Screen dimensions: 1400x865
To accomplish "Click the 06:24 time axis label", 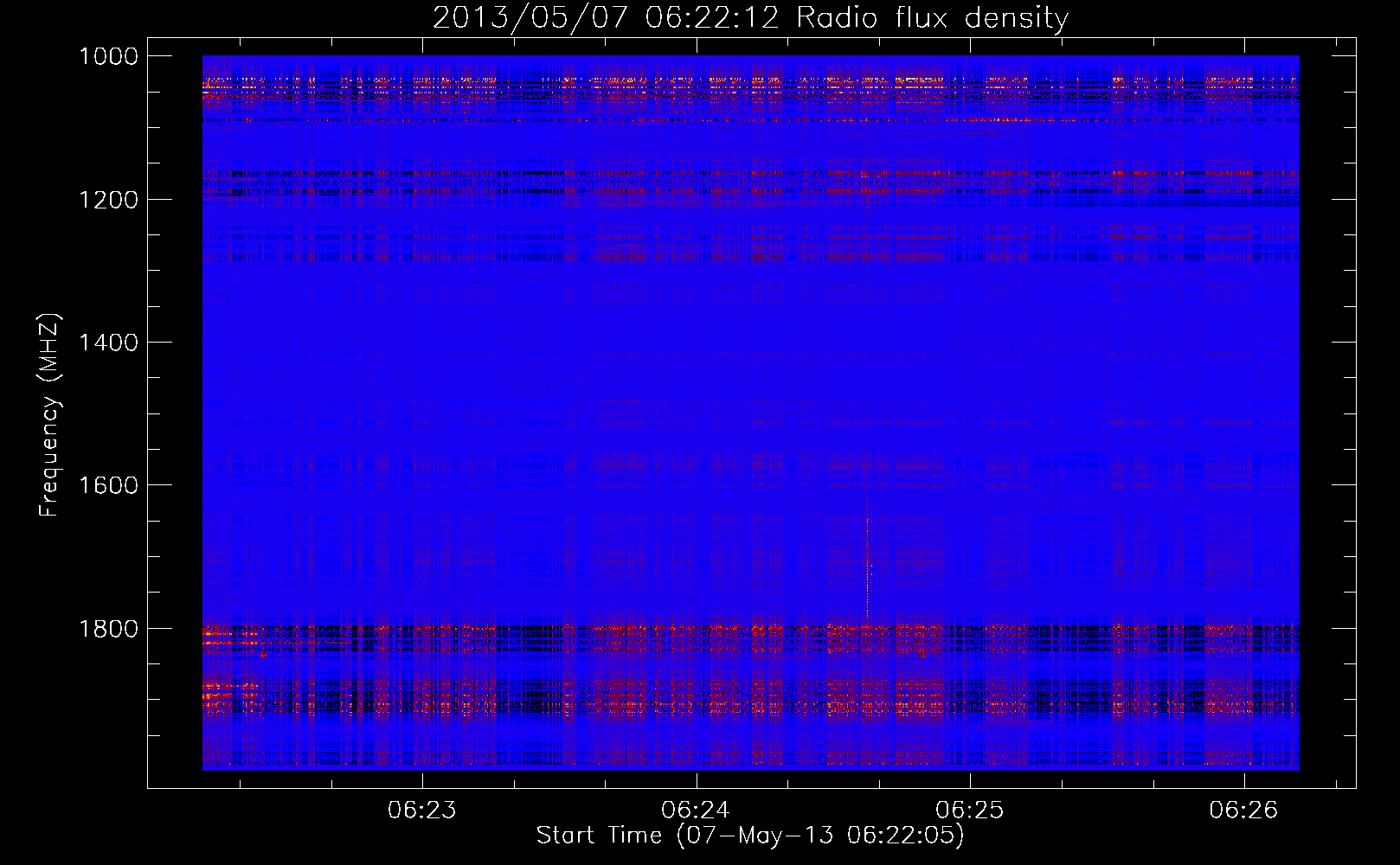I will point(696,811).
